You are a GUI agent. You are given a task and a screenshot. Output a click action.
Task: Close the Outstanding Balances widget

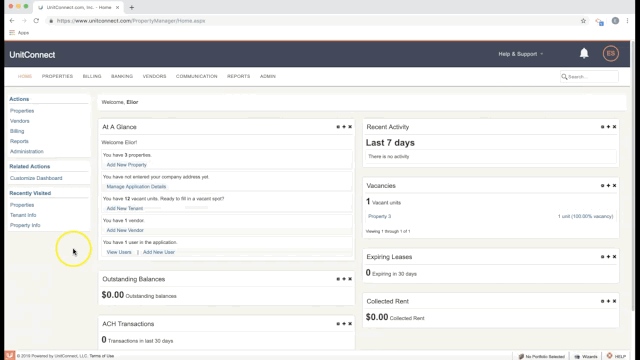350,279
